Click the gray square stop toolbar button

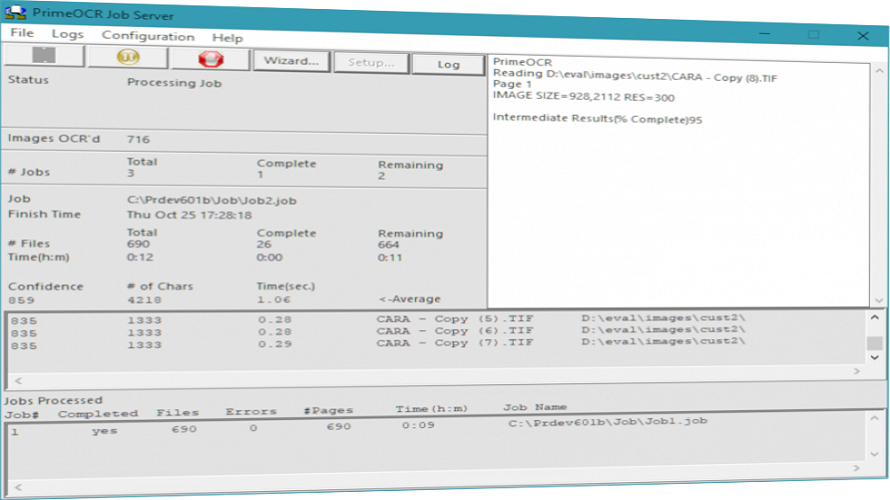(x=44, y=56)
